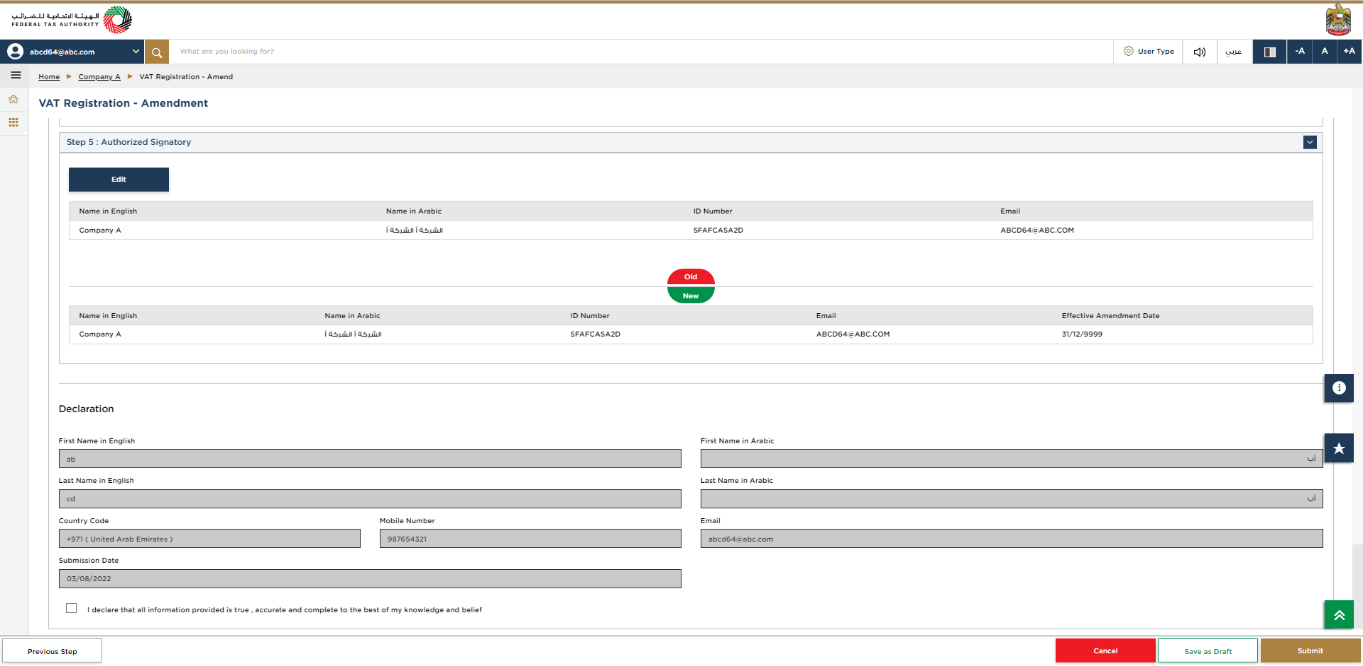Image resolution: width=1363 pixels, height=666 pixels.
Task: Click First Name in English field
Action: (370, 458)
